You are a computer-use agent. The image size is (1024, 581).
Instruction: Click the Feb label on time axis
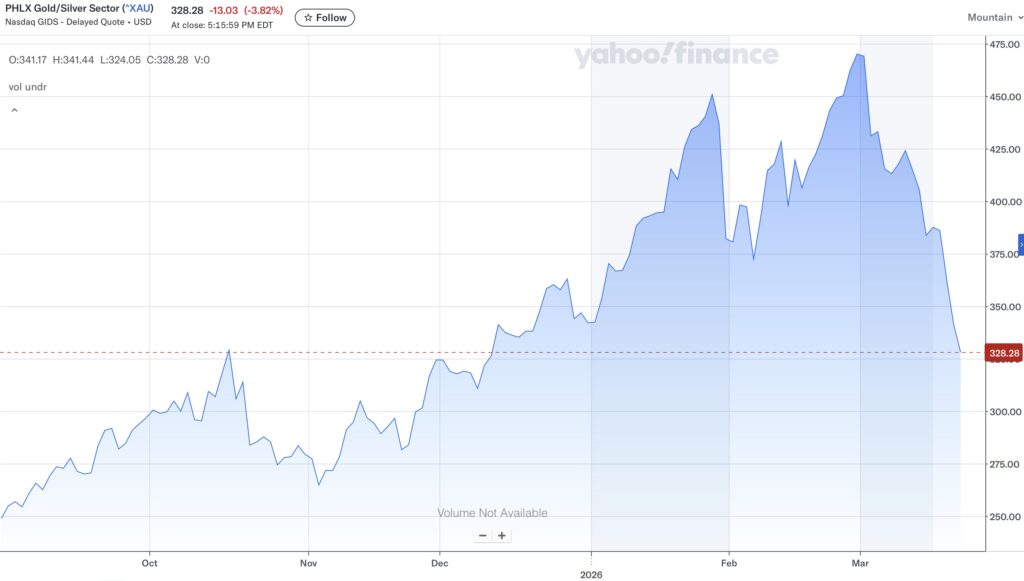727,564
